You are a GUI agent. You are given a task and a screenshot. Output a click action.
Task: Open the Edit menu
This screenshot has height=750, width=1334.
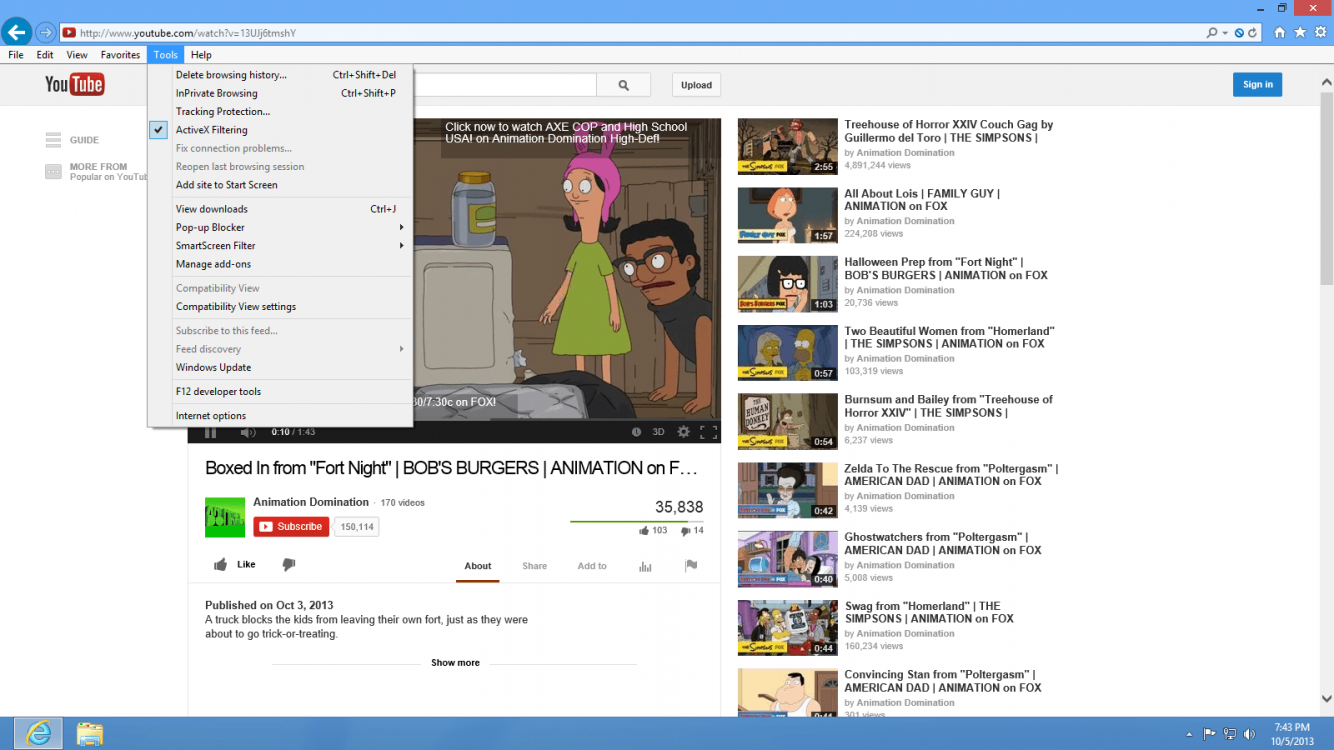45,55
